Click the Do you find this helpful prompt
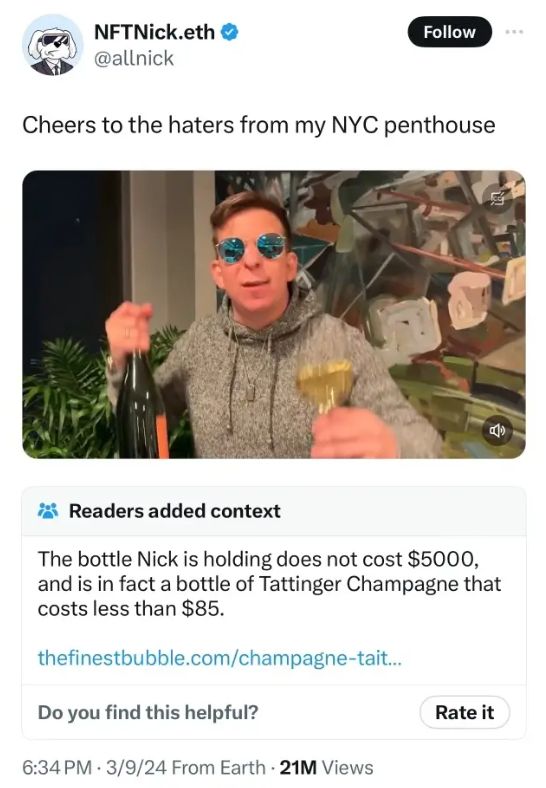 [x=148, y=712]
